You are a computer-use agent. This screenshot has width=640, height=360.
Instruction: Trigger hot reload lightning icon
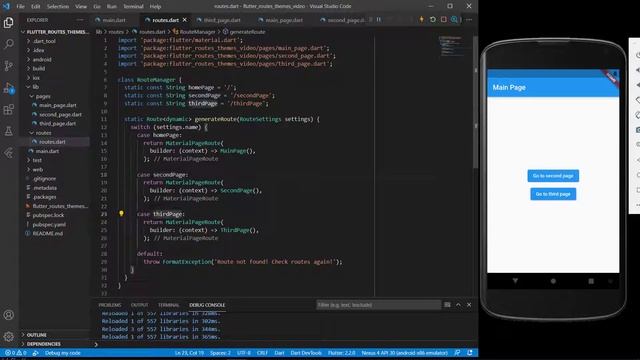pos(422,20)
